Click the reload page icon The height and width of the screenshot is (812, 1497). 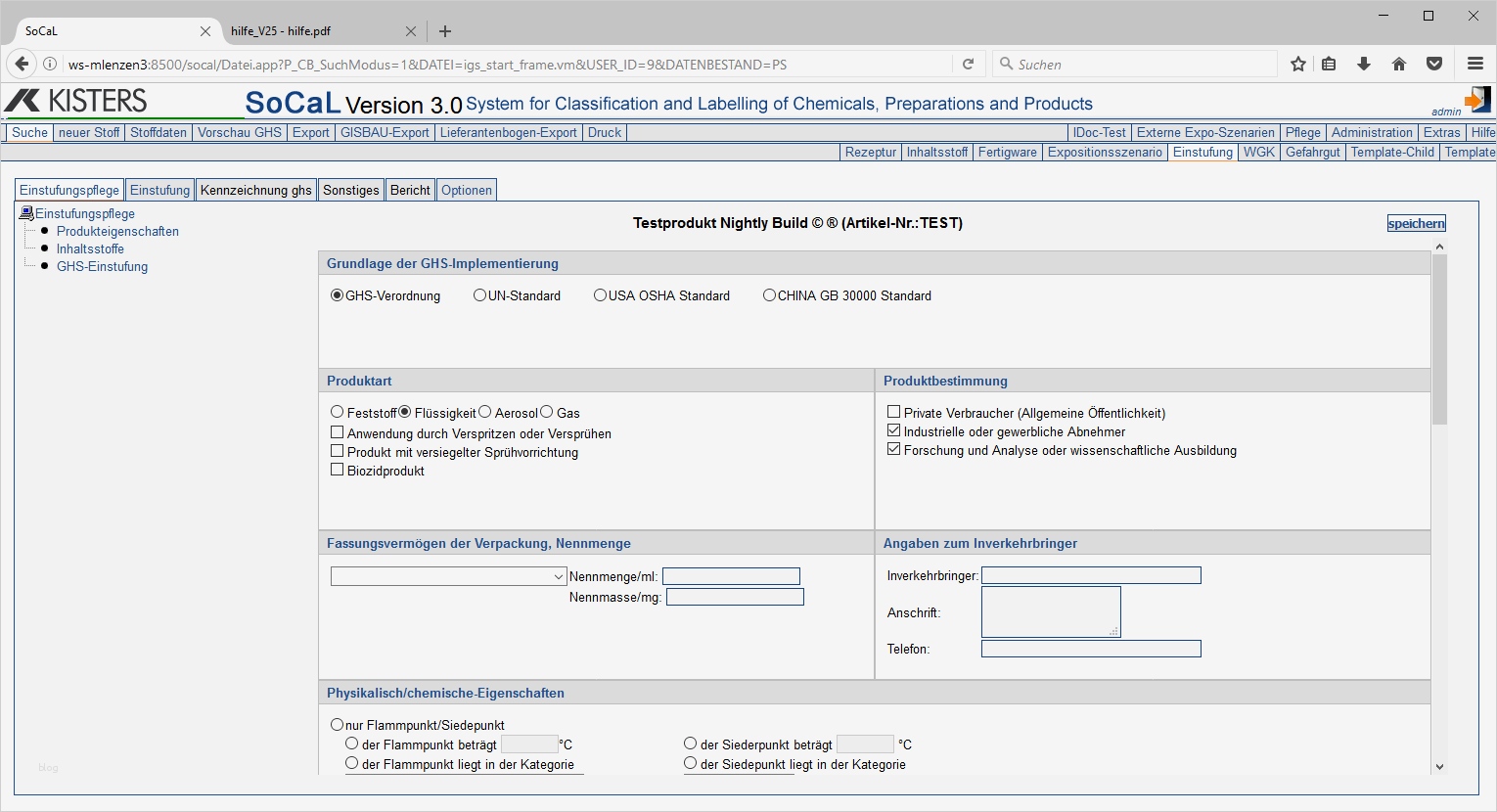tap(969, 64)
